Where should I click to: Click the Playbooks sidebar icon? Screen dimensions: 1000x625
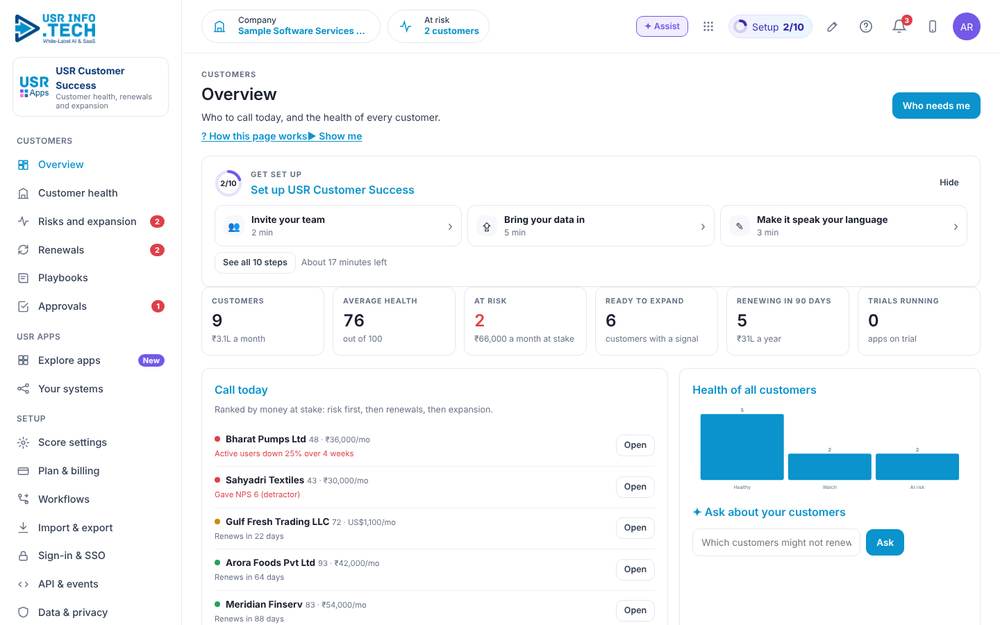click(x=23, y=278)
